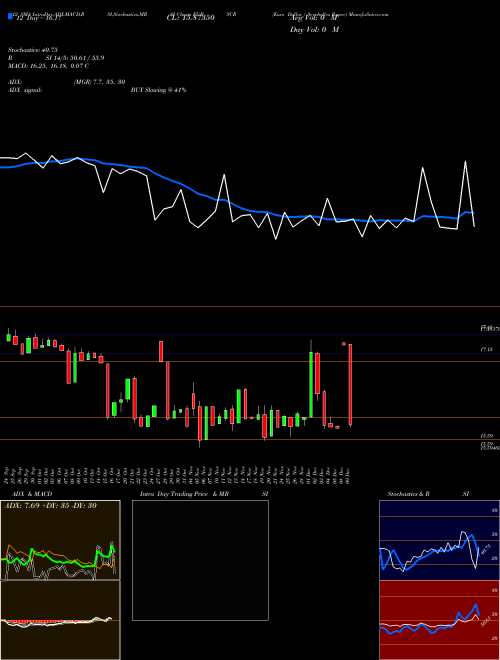Click the 'Day Vol: 0 M' label
Image resolution: width=500 pixels, height=660 pixels.
coord(314,30)
